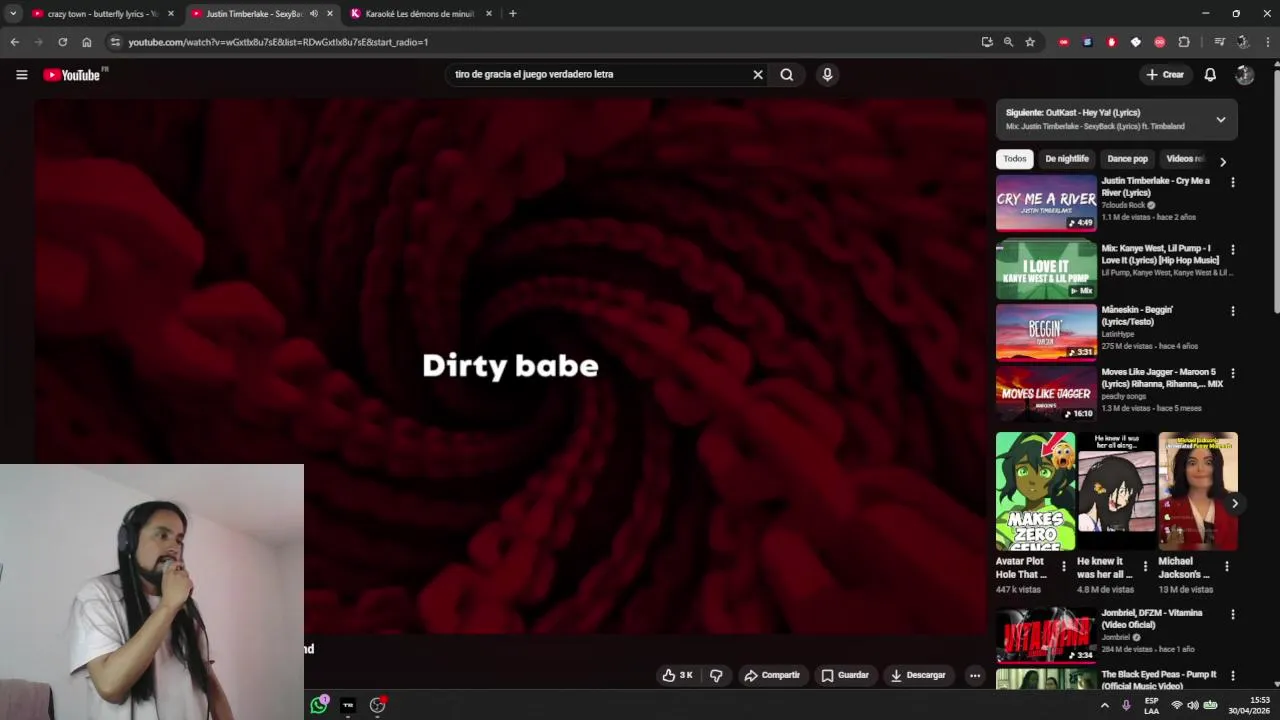Open options for Kanye West mix

point(1232,250)
